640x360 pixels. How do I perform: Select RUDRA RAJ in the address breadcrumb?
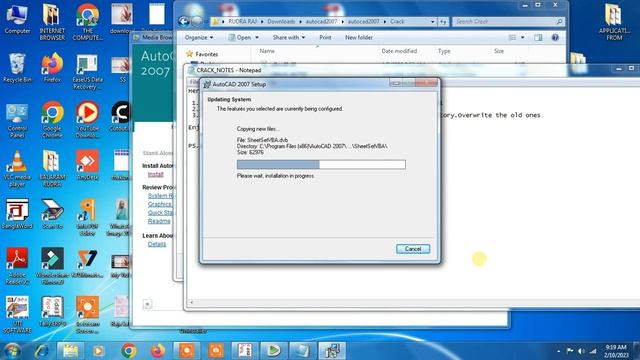[242, 22]
